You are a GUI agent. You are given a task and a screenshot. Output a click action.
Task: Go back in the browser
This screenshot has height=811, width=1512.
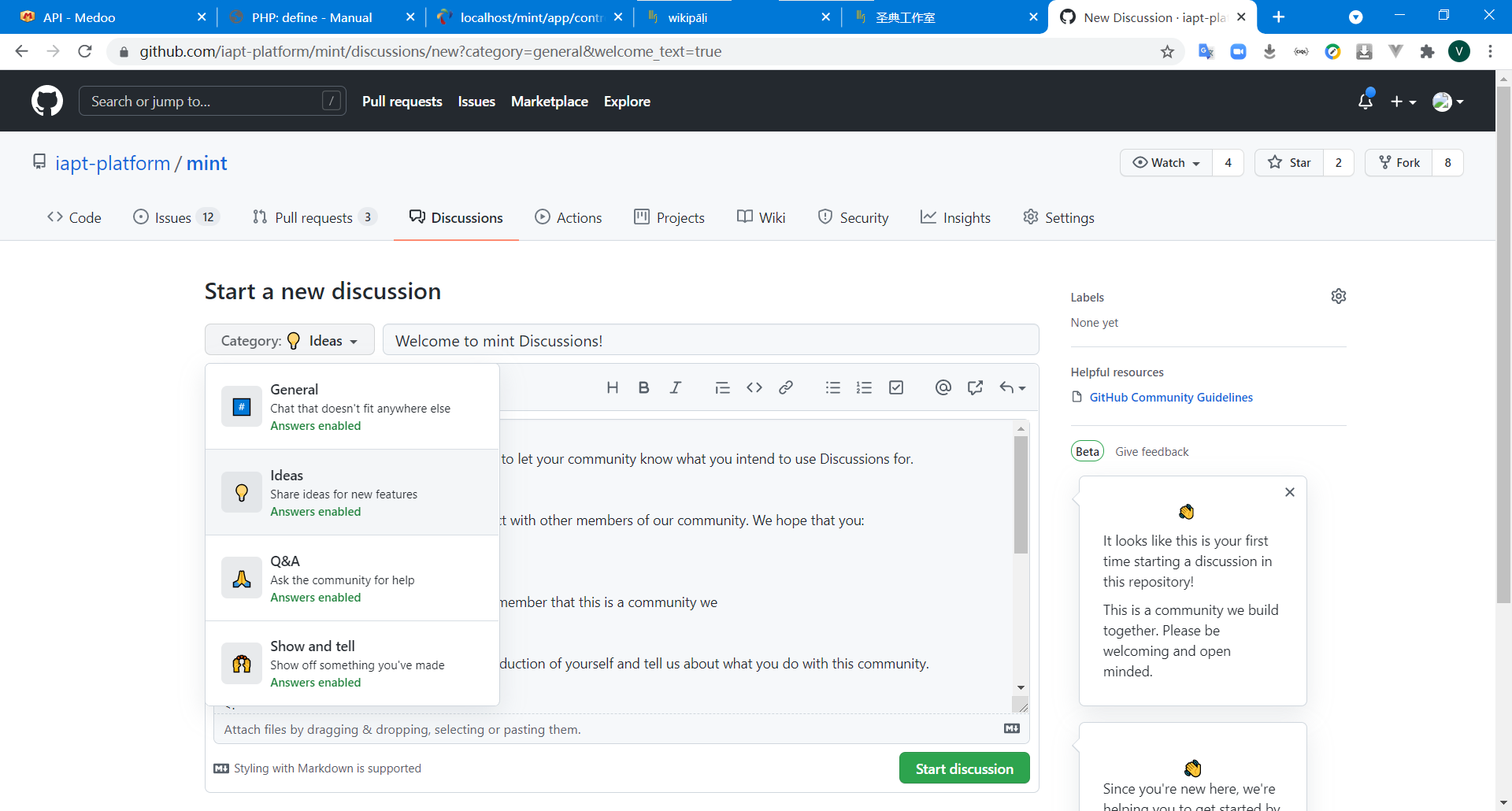tap(21, 52)
